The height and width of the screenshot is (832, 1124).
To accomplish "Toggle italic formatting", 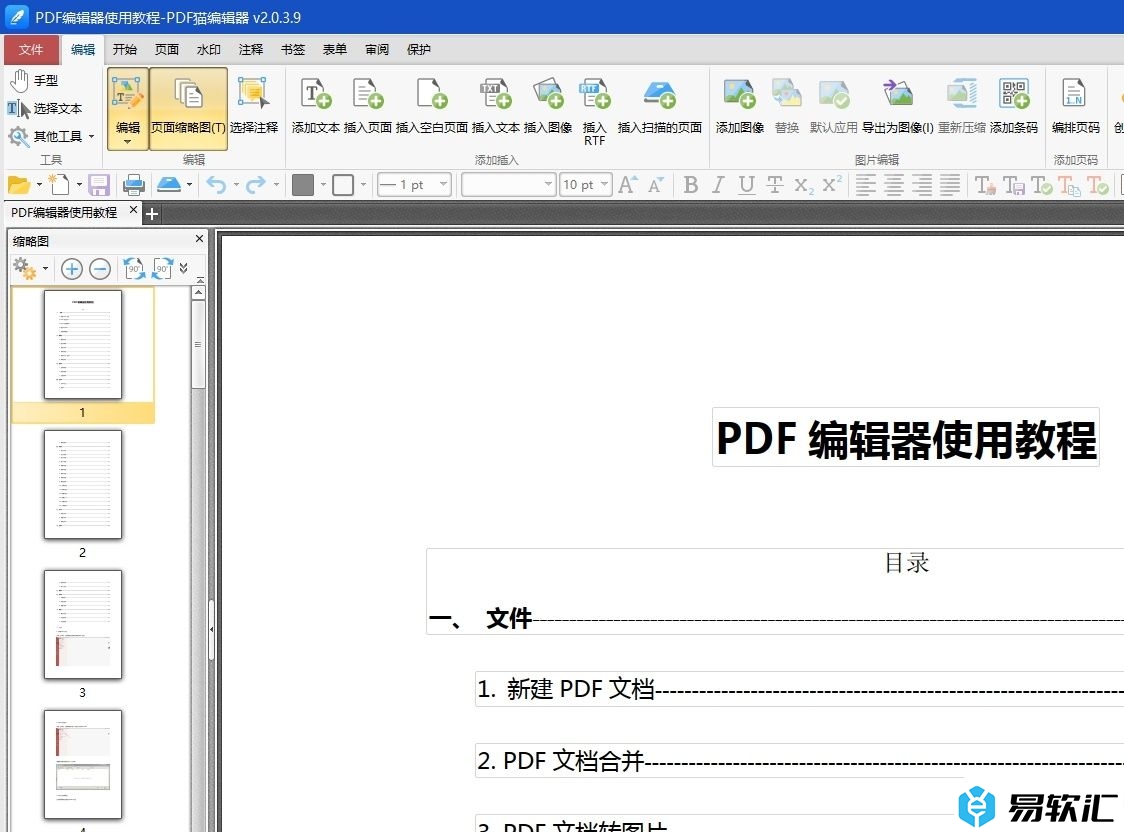I will pyautogui.click(x=718, y=185).
